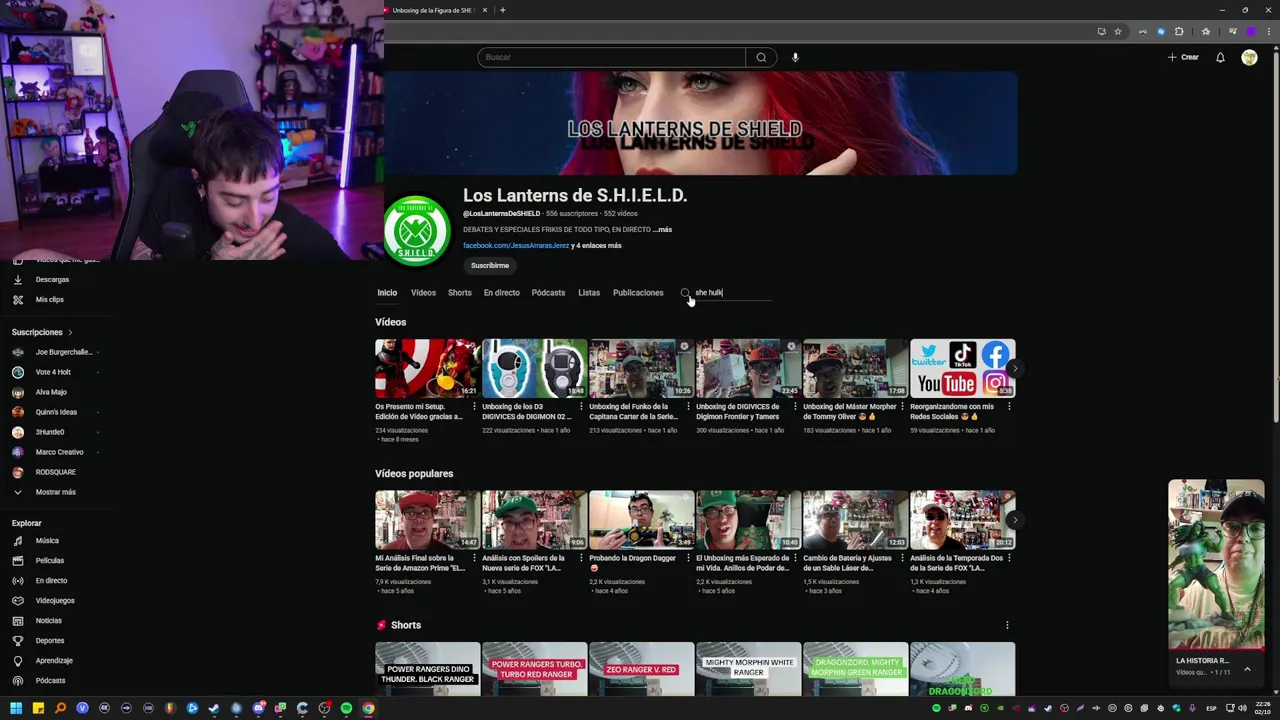Click the miniplayer video preview
Image resolution: width=1280 pixels, height=720 pixels.
tap(1216, 565)
